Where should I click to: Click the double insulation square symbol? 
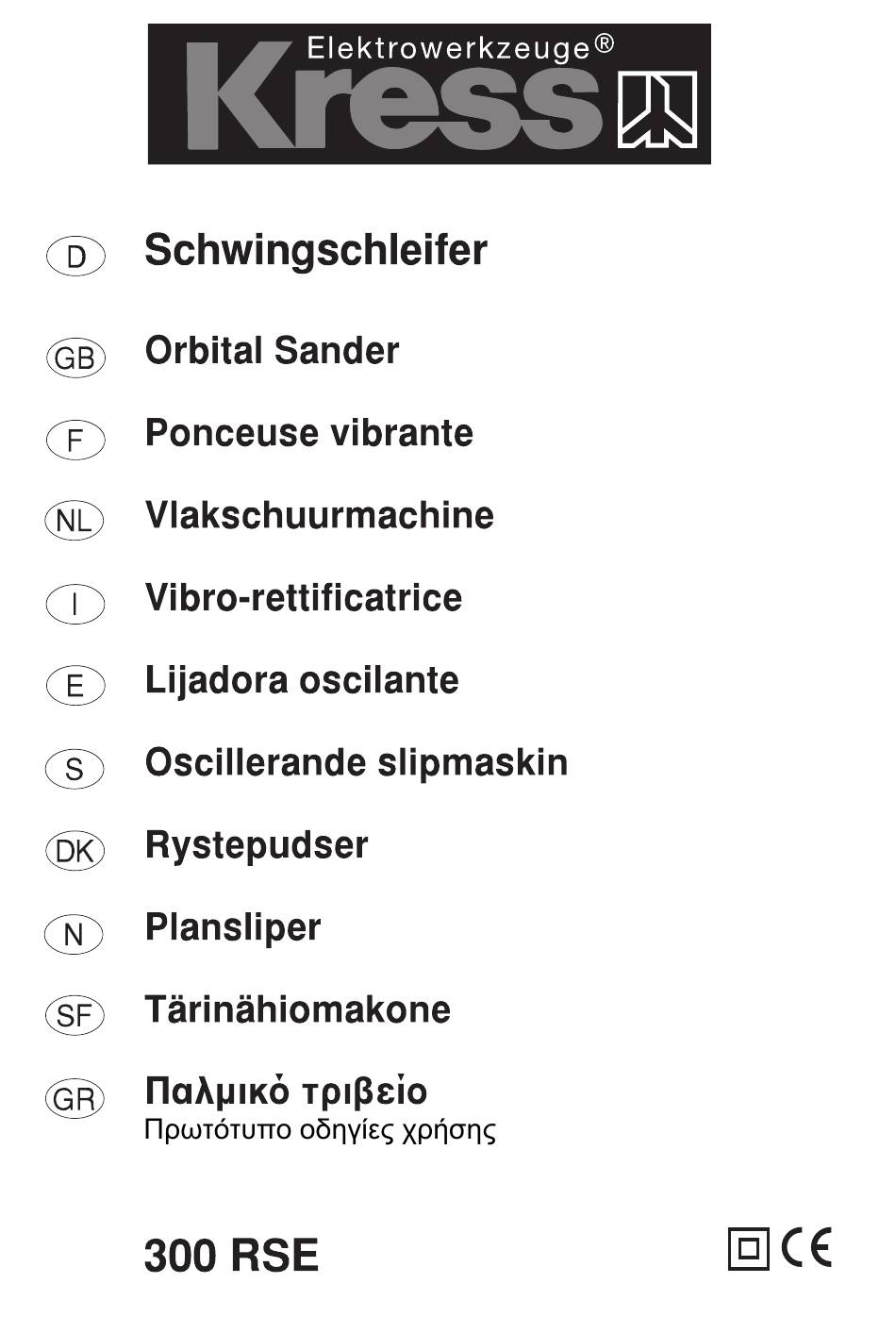[749, 1249]
